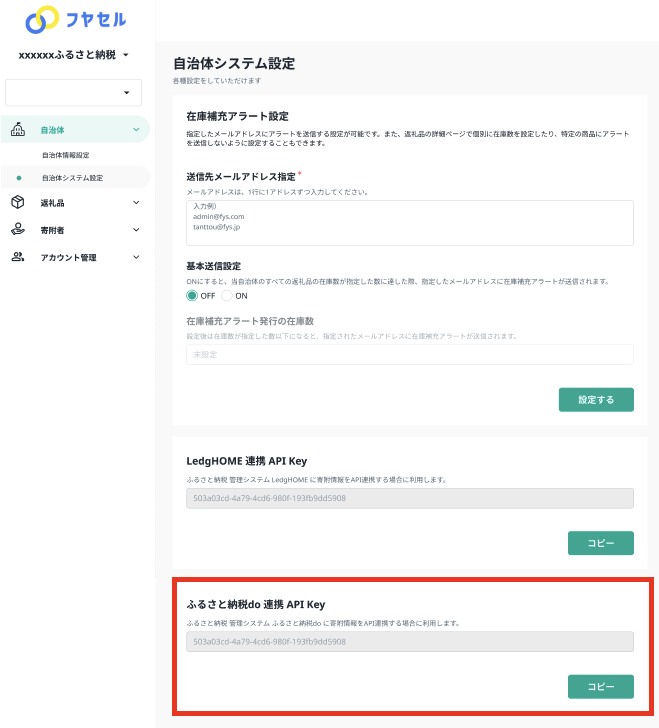Click the フヤセル logo icon
The image size is (659, 728).
pyautogui.click(x=44, y=19)
